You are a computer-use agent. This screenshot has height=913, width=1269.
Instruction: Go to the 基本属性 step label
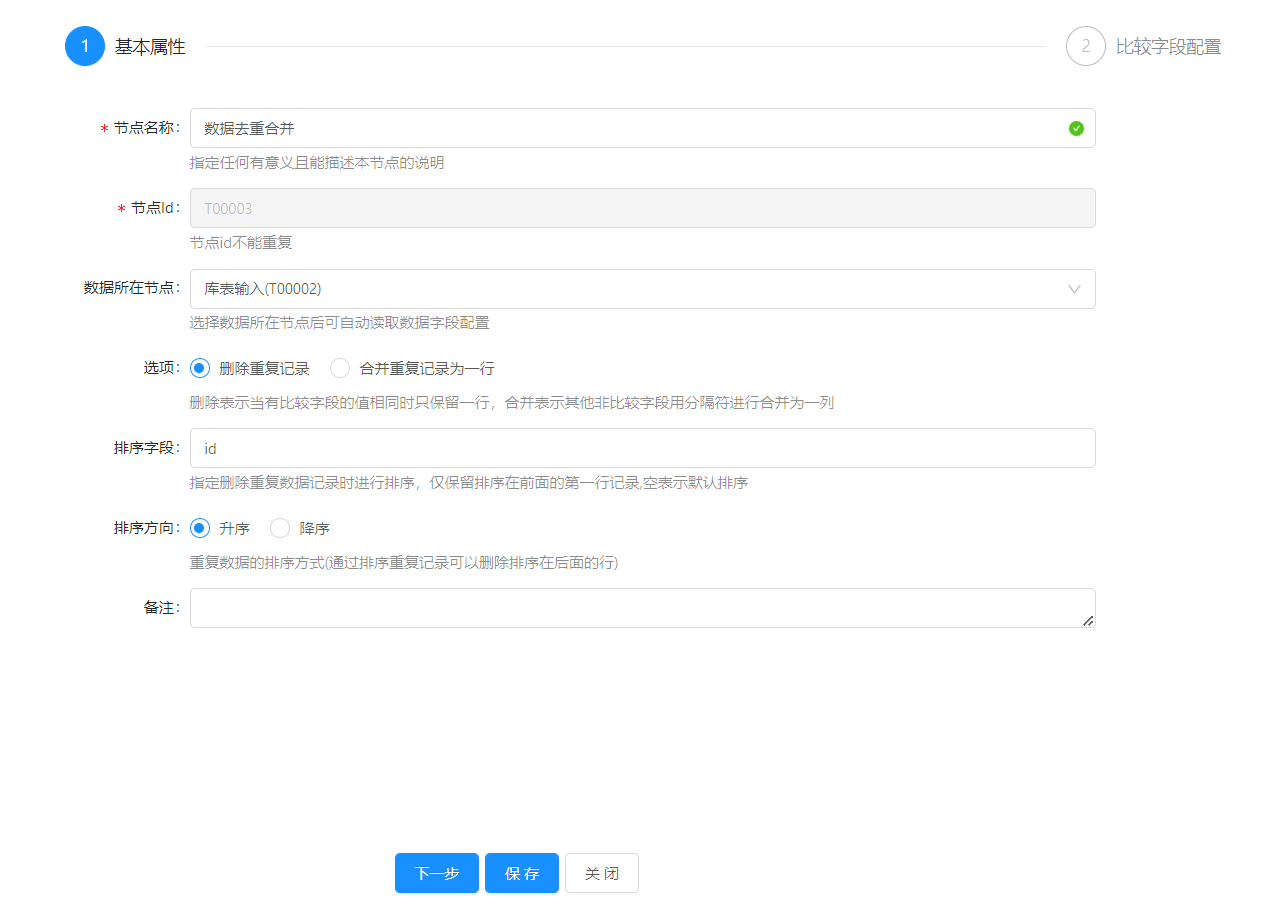[150, 47]
